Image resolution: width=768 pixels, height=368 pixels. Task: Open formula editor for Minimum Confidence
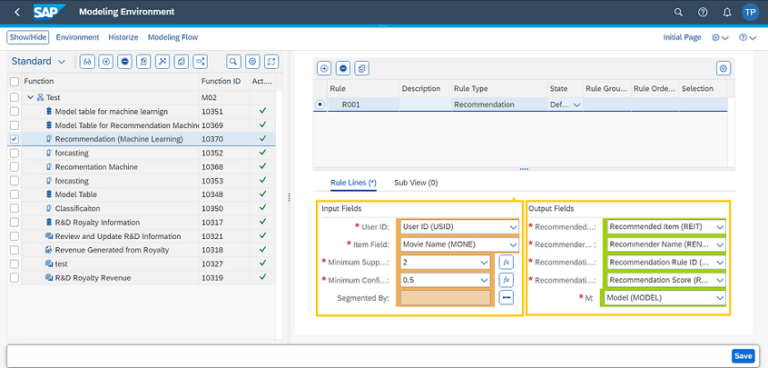click(x=506, y=280)
